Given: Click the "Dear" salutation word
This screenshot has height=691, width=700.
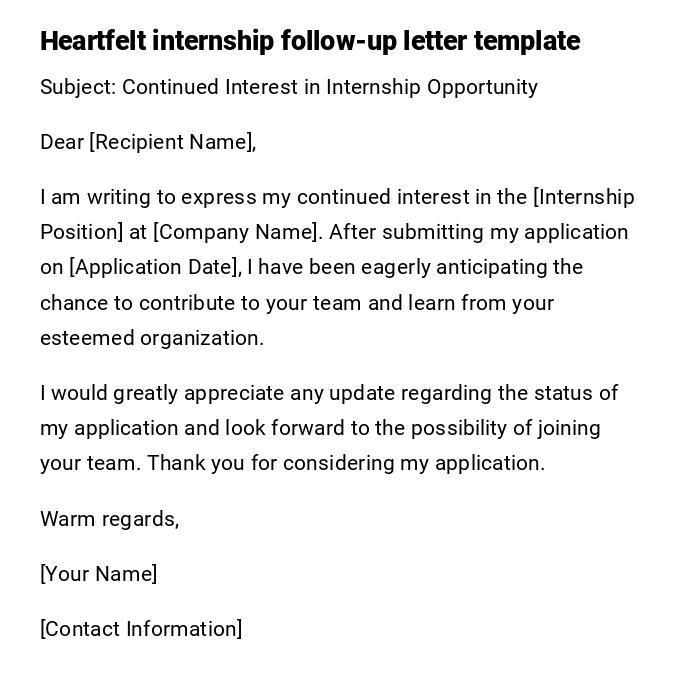Looking at the screenshot, I should (x=62, y=142).
